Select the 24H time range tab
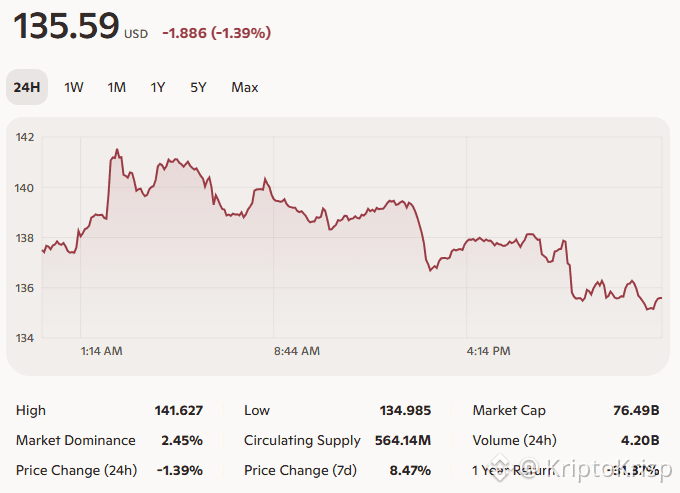This screenshot has width=680, height=493. (x=27, y=87)
